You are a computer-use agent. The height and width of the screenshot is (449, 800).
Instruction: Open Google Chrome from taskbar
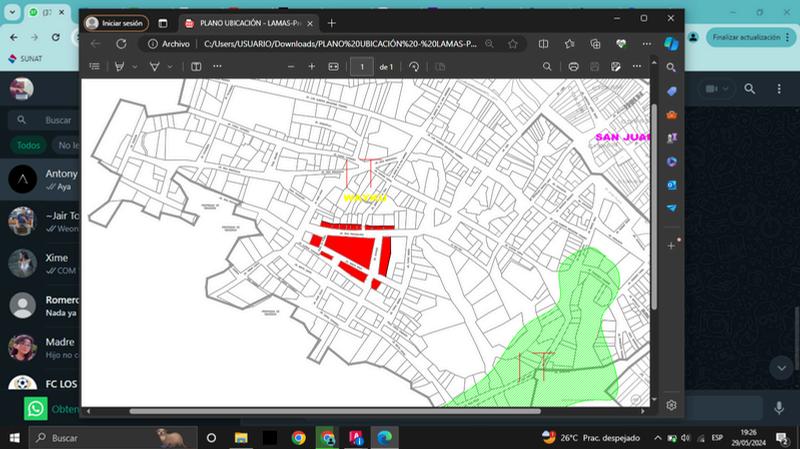coord(298,438)
